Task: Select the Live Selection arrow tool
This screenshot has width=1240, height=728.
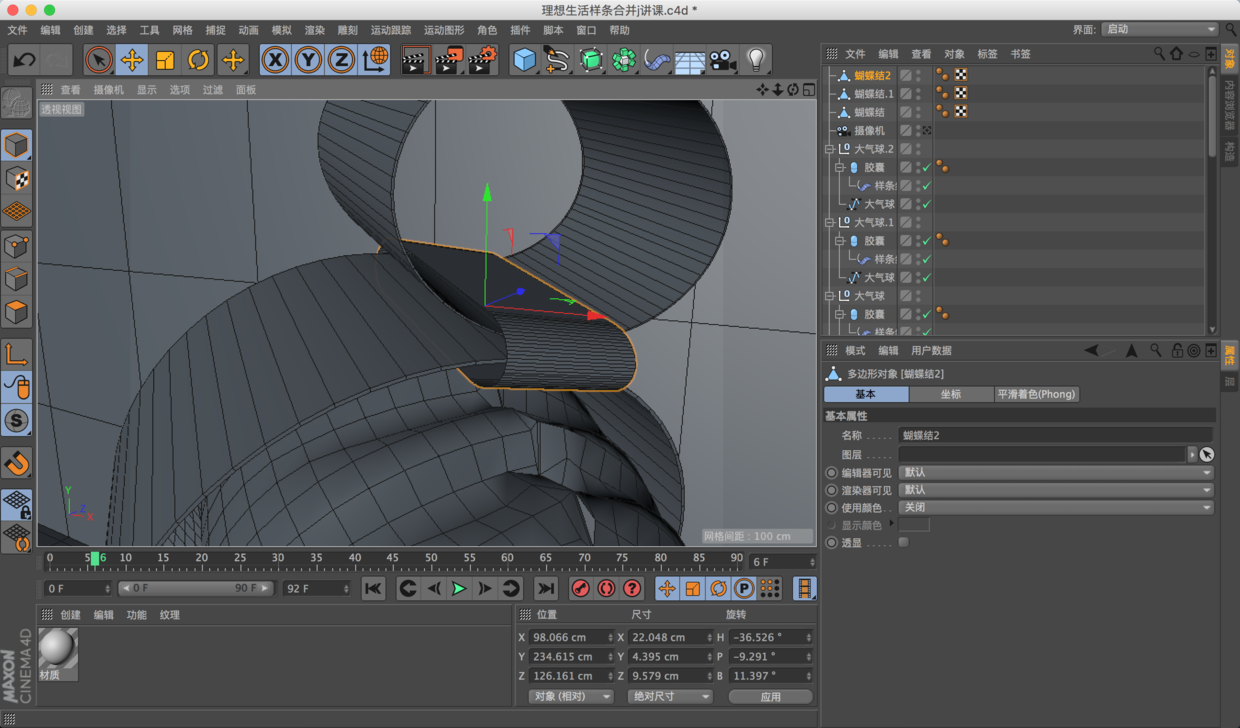Action: (x=98, y=61)
